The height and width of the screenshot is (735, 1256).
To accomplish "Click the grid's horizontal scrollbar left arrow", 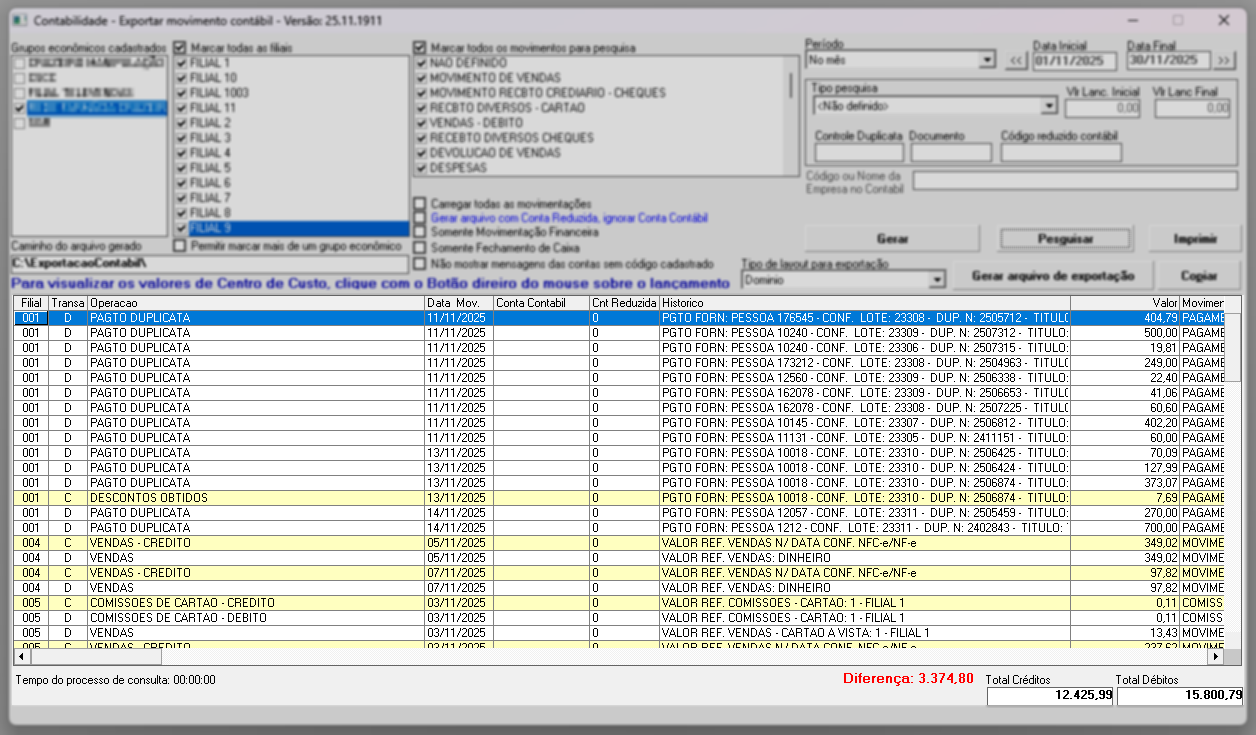I will coord(21,657).
